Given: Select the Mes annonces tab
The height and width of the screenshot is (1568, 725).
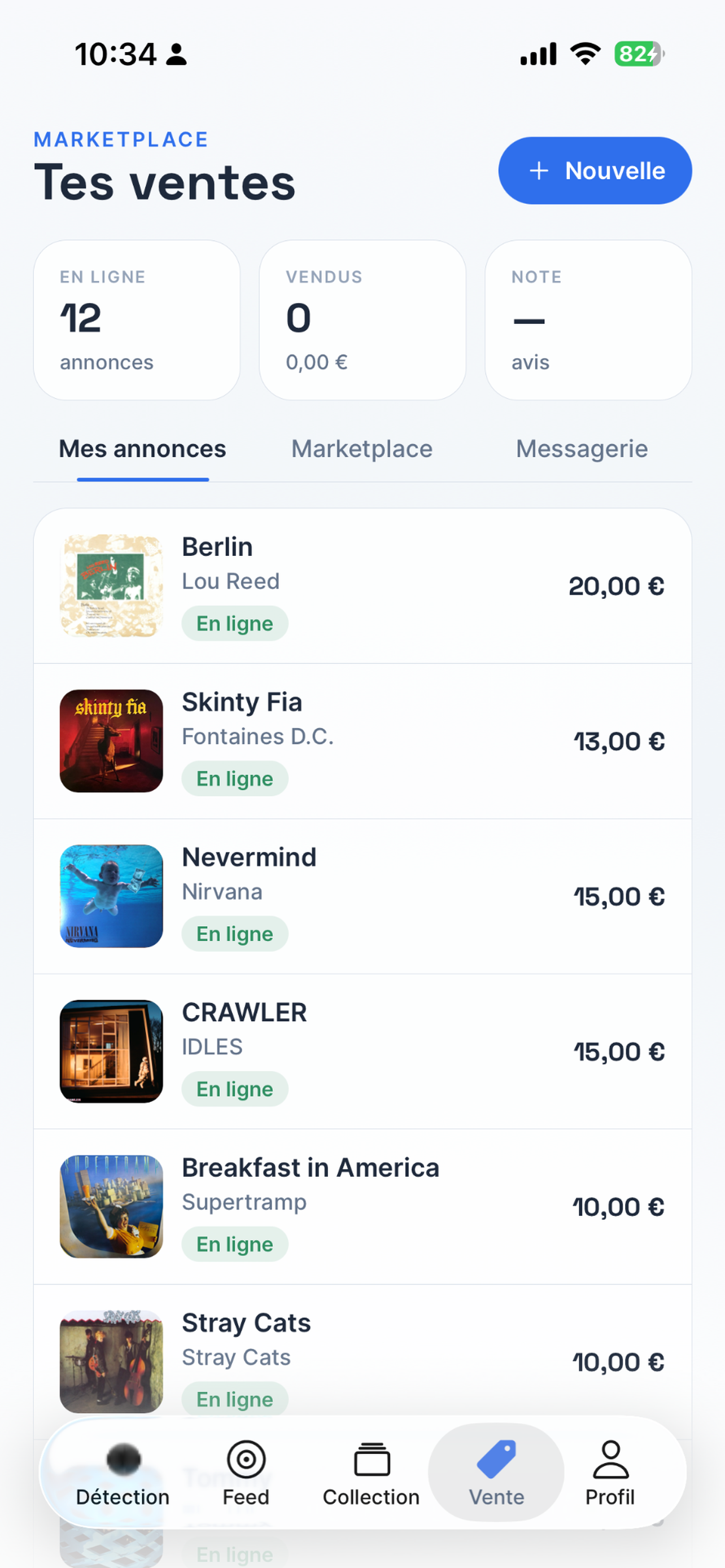Looking at the screenshot, I should click(x=142, y=449).
